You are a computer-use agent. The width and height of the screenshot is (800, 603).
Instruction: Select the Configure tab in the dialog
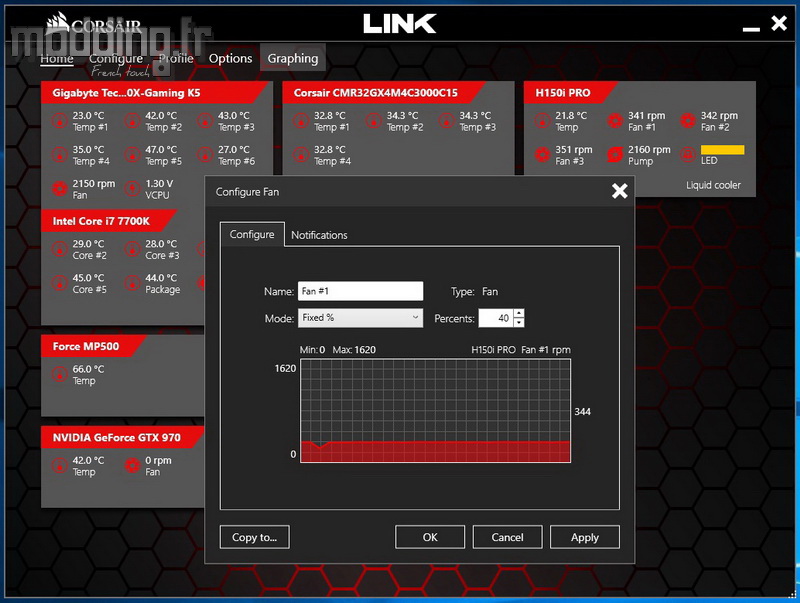click(252, 235)
